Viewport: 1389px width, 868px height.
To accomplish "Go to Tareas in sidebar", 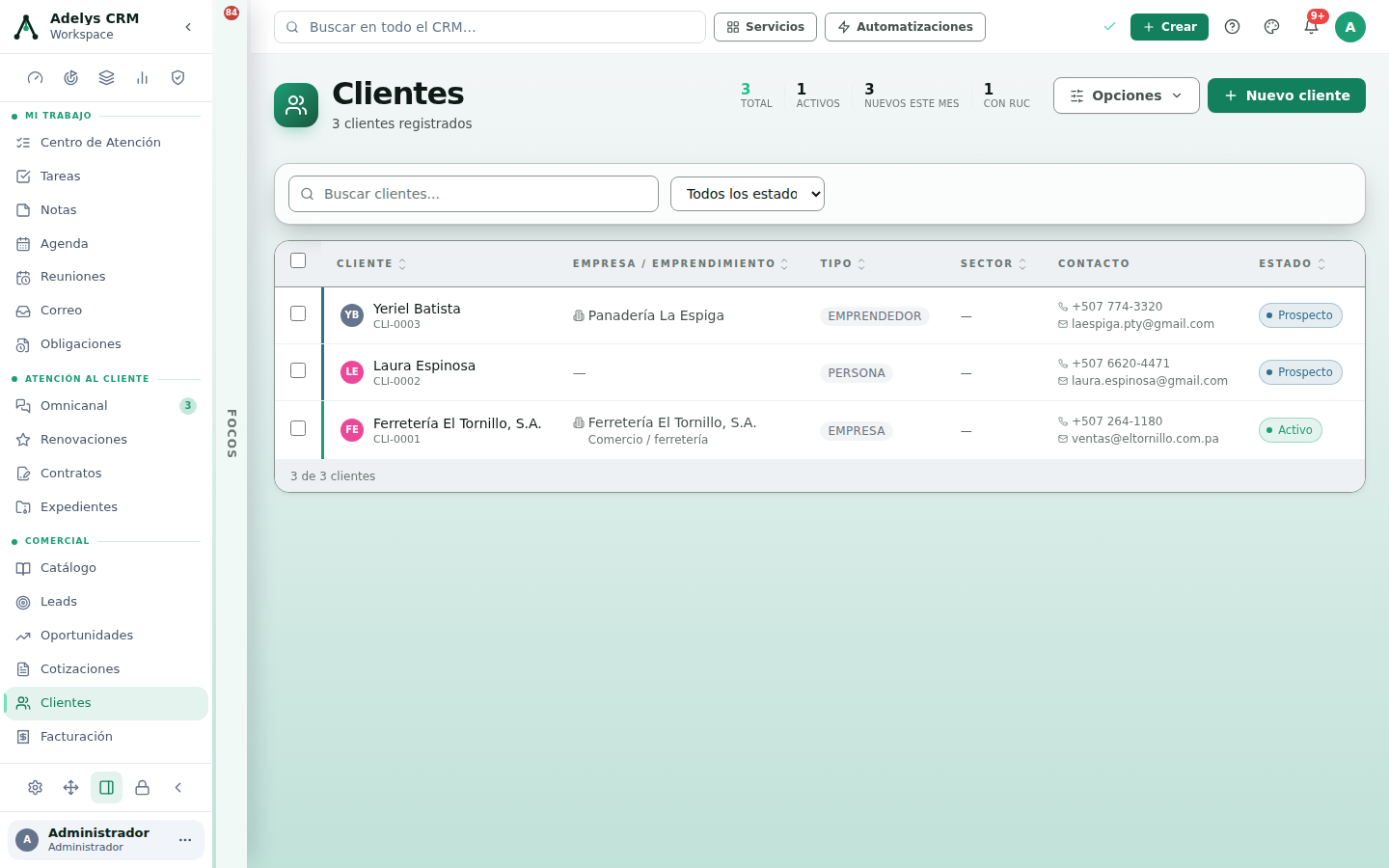I will point(106,176).
